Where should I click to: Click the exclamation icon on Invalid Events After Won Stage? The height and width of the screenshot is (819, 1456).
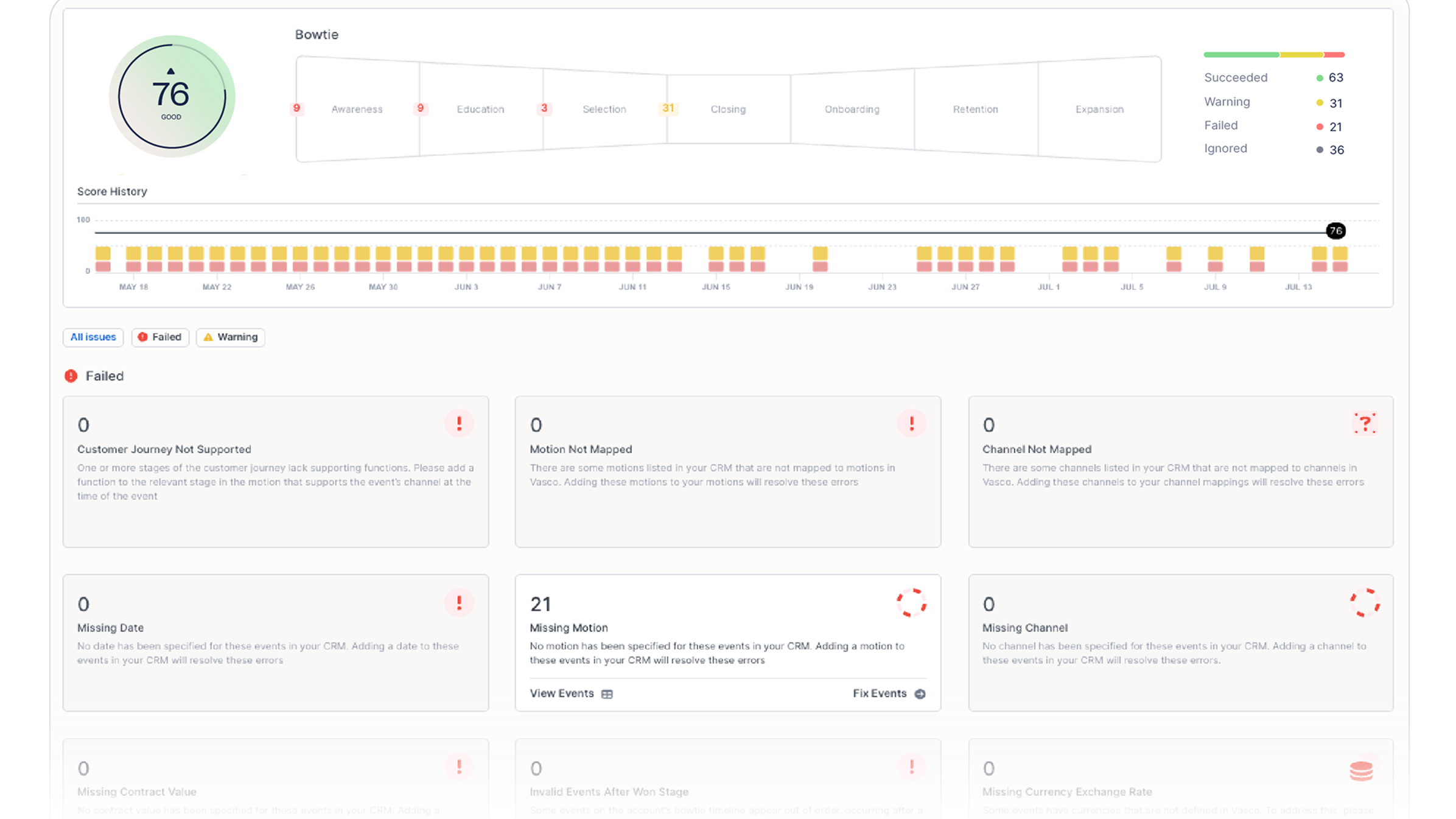click(911, 767)
